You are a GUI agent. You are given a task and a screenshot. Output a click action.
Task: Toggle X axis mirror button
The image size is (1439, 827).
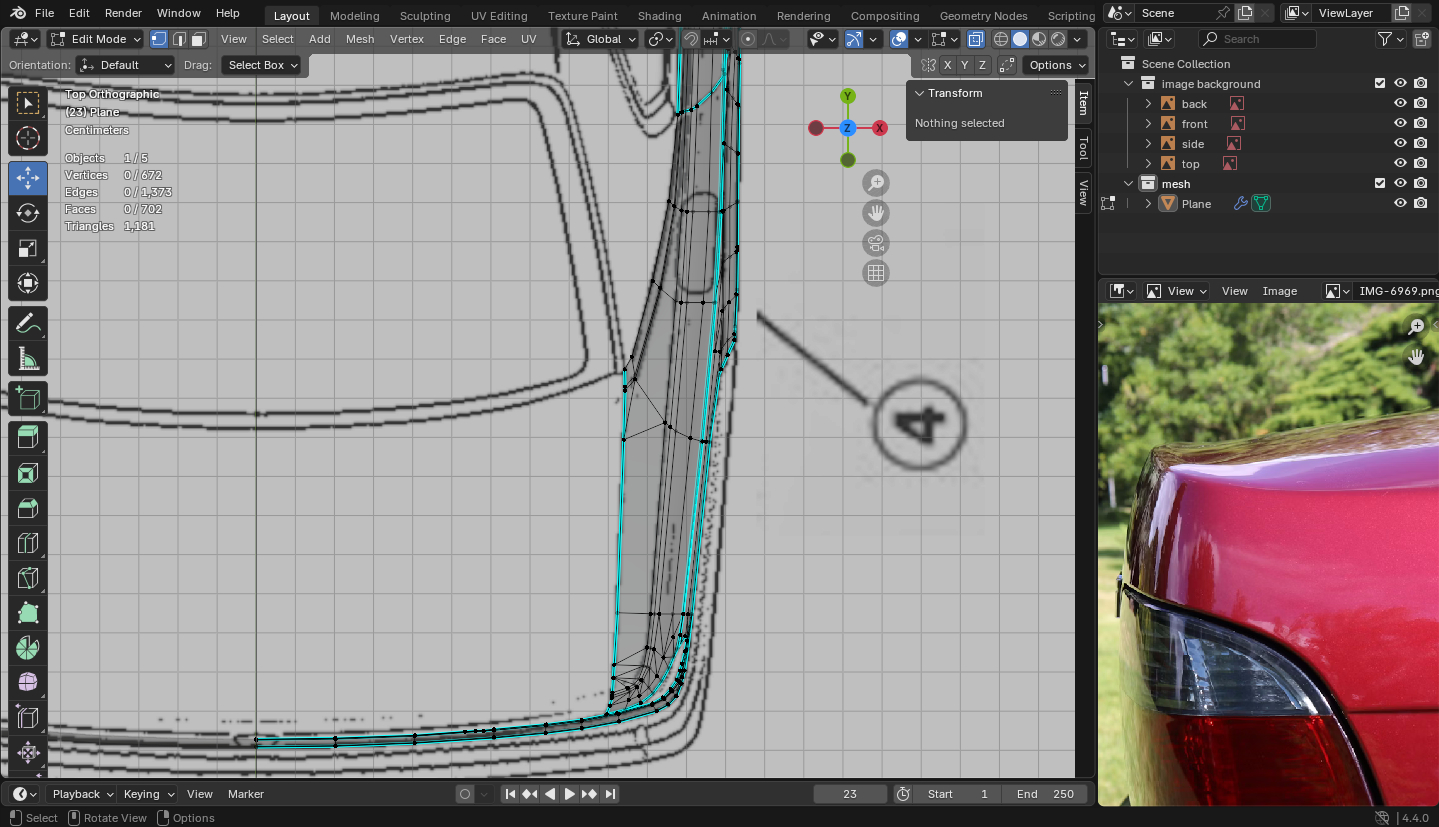(947, 65)
